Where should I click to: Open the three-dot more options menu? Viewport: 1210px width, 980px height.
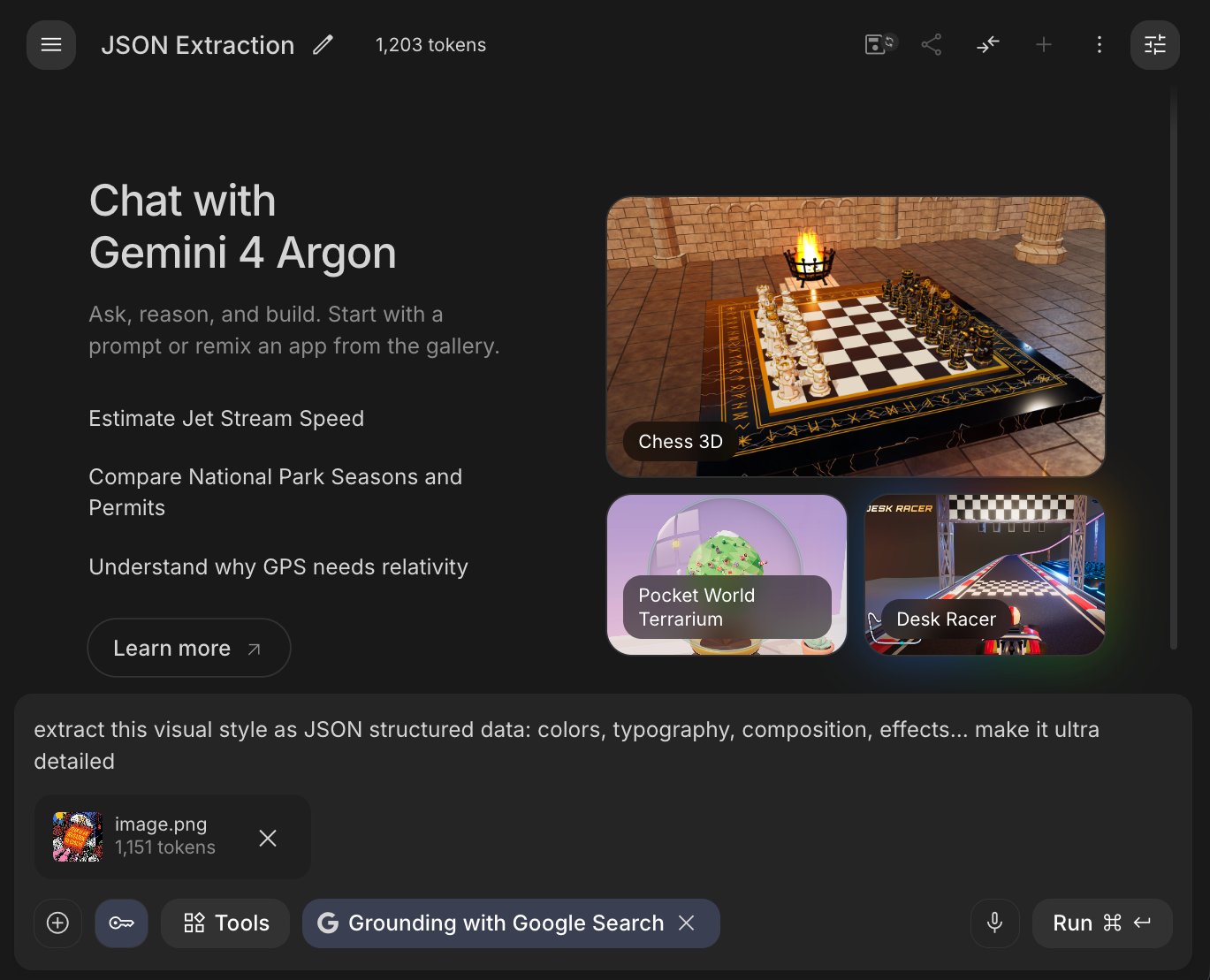pyautogui.click(x=1099, y=45)
